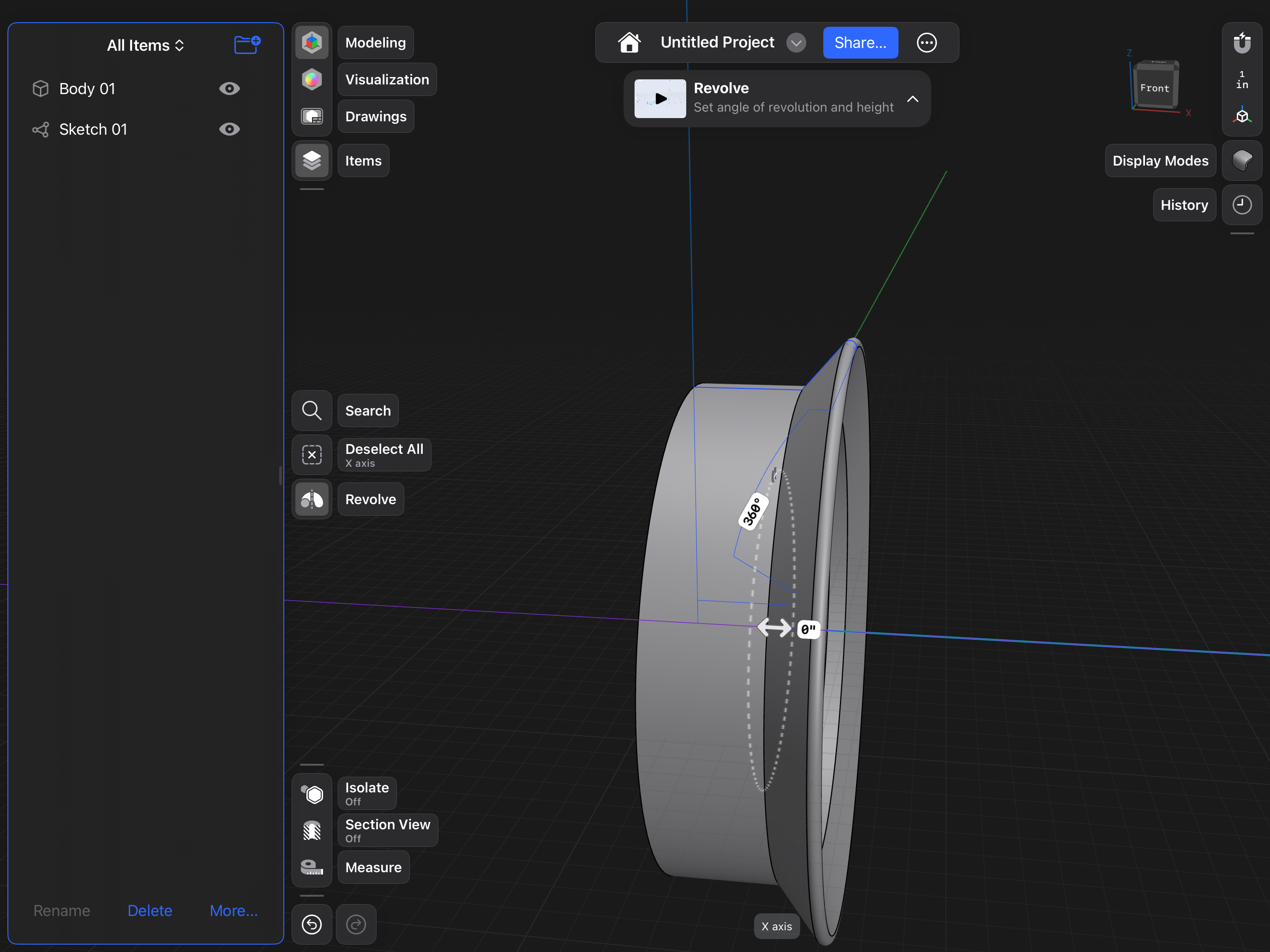Image resolution: width=1270 pixels, height=952 pixels.
Task: Toggle Section View on
Action: point(312,830)
